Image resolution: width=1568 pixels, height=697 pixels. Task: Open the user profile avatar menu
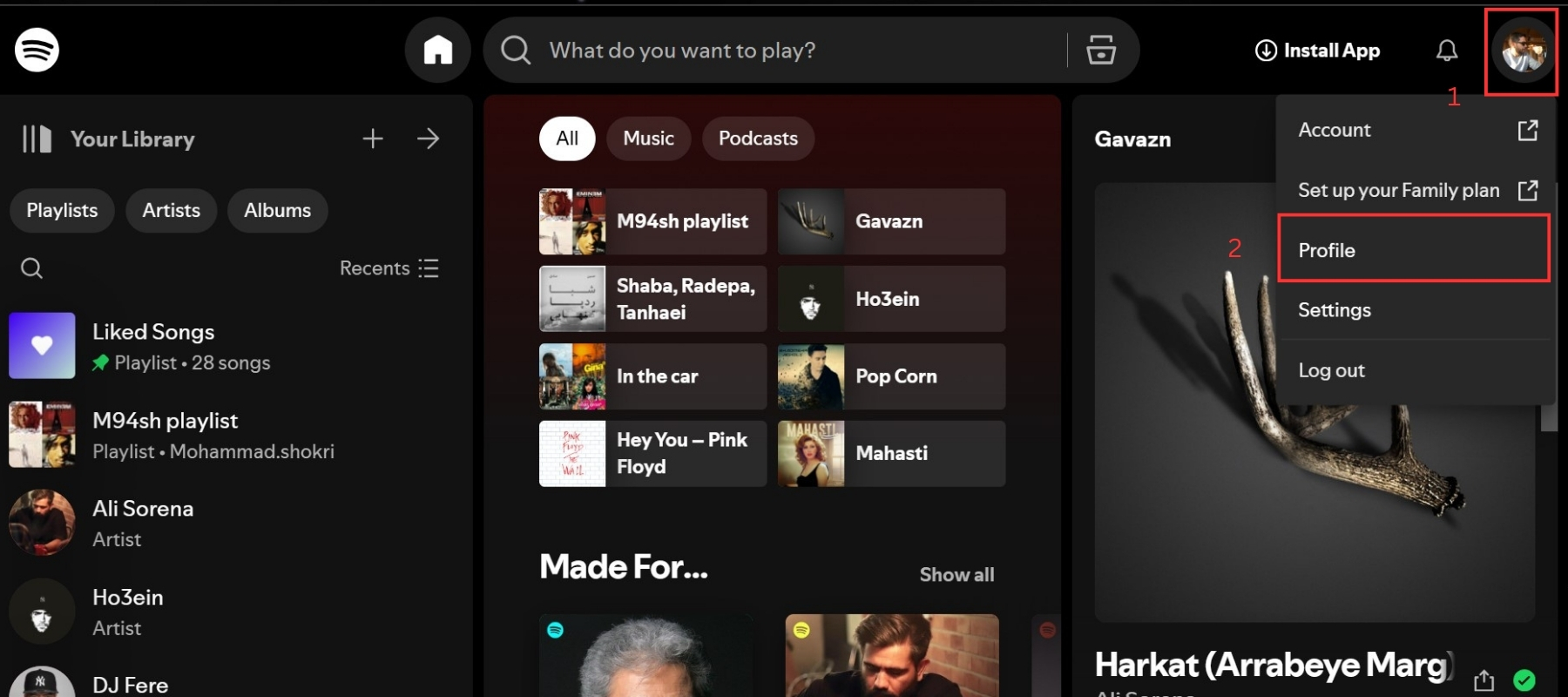(x=1523, y=51)
